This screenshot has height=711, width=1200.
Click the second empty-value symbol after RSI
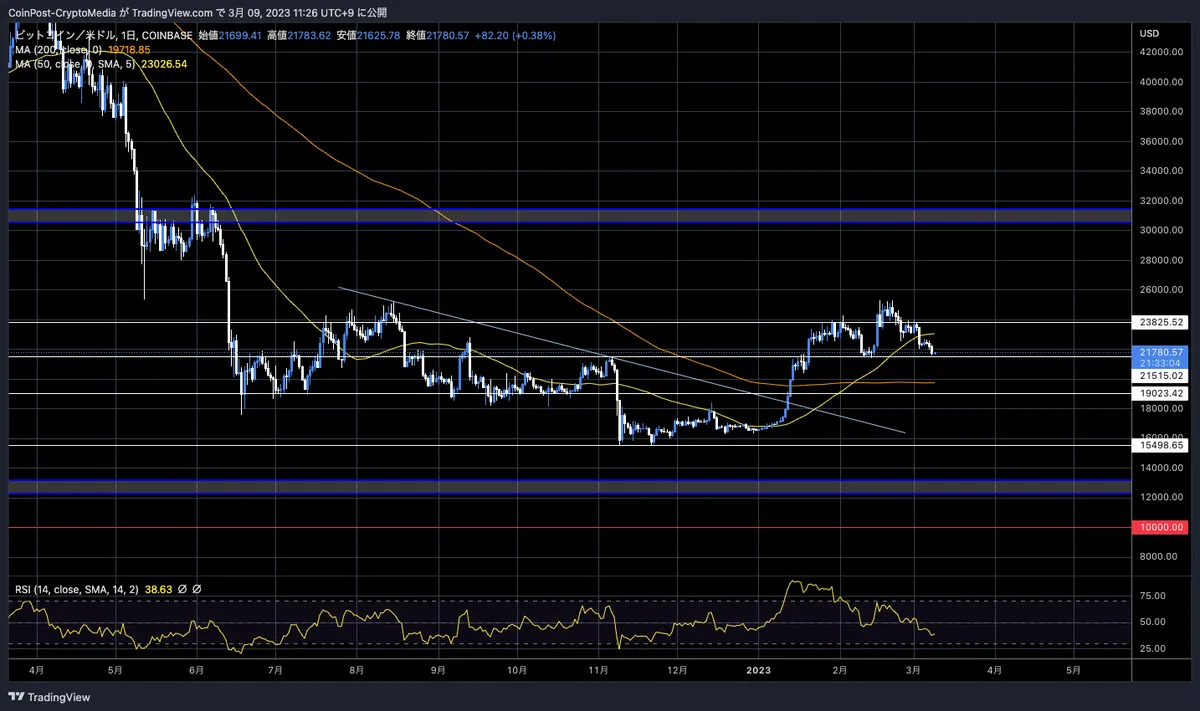click(196, 590)
